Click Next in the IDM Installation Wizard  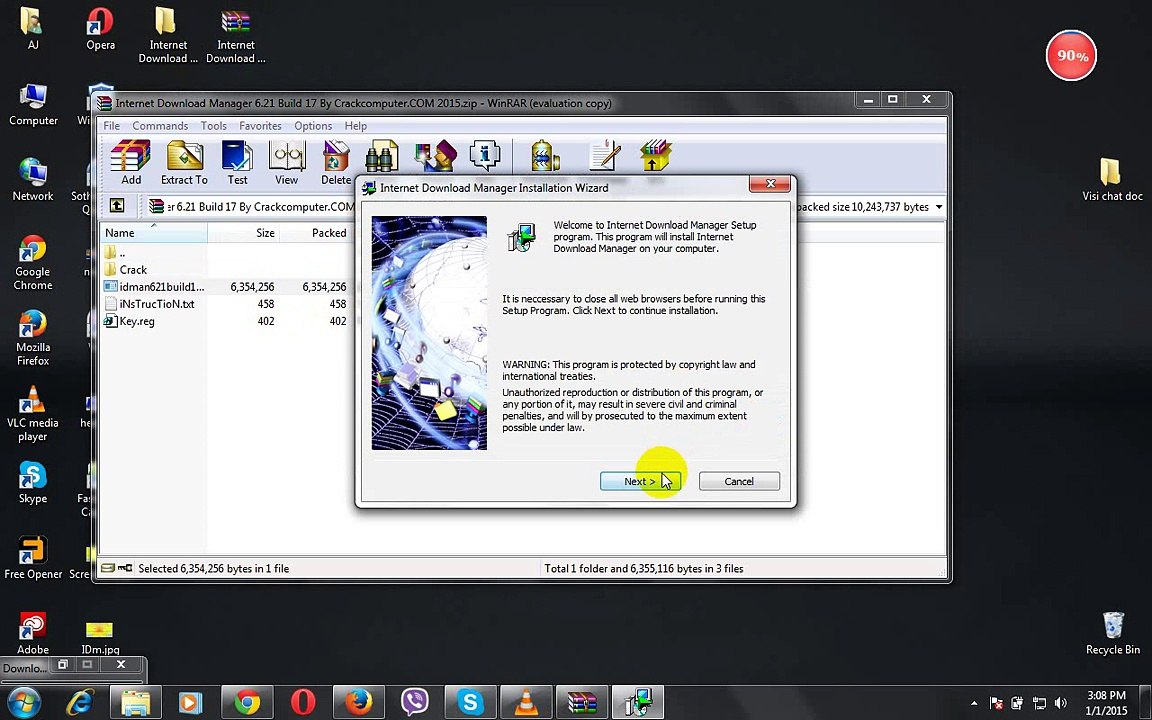[640, 481]
